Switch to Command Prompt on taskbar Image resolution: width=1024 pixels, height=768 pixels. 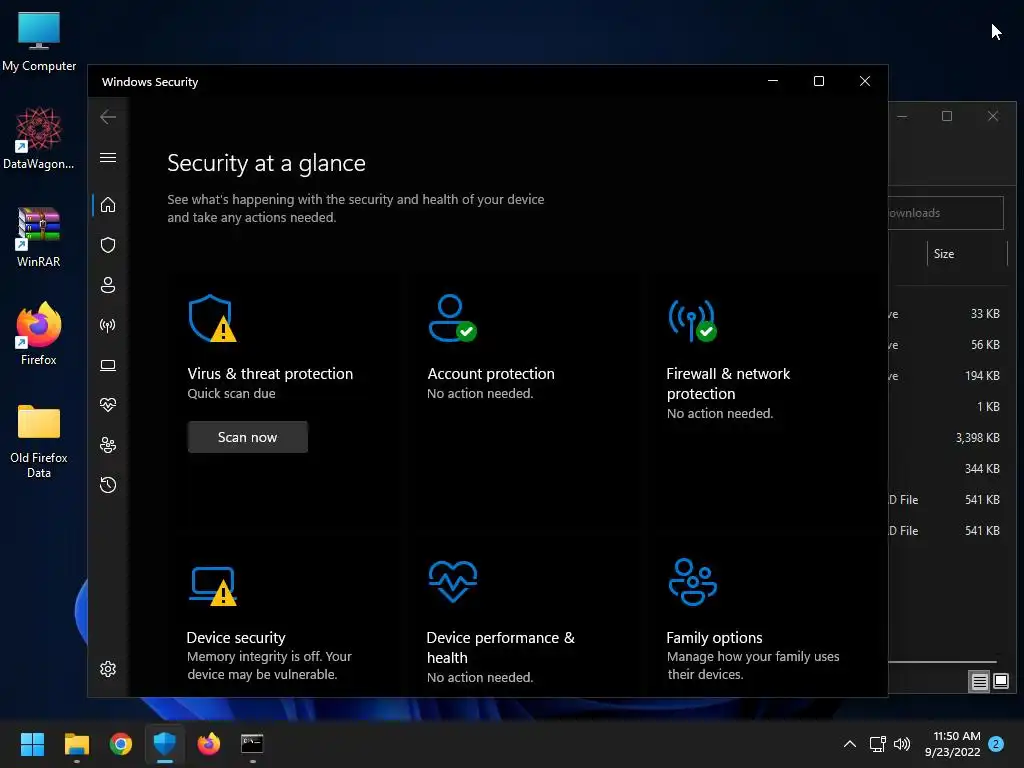(252, 744)
